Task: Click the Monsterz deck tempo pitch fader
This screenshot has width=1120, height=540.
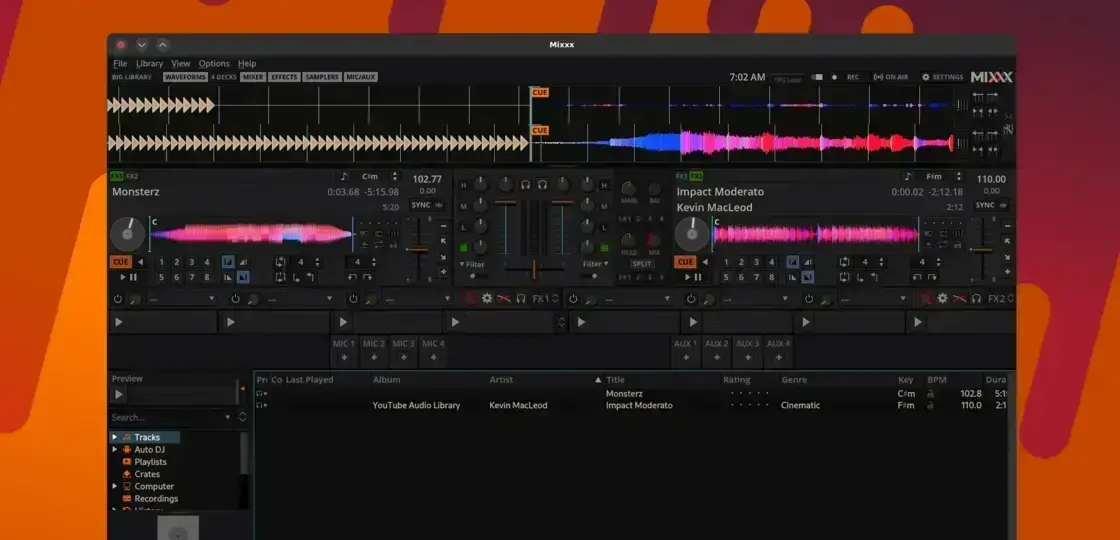Action: coord(417,250)
